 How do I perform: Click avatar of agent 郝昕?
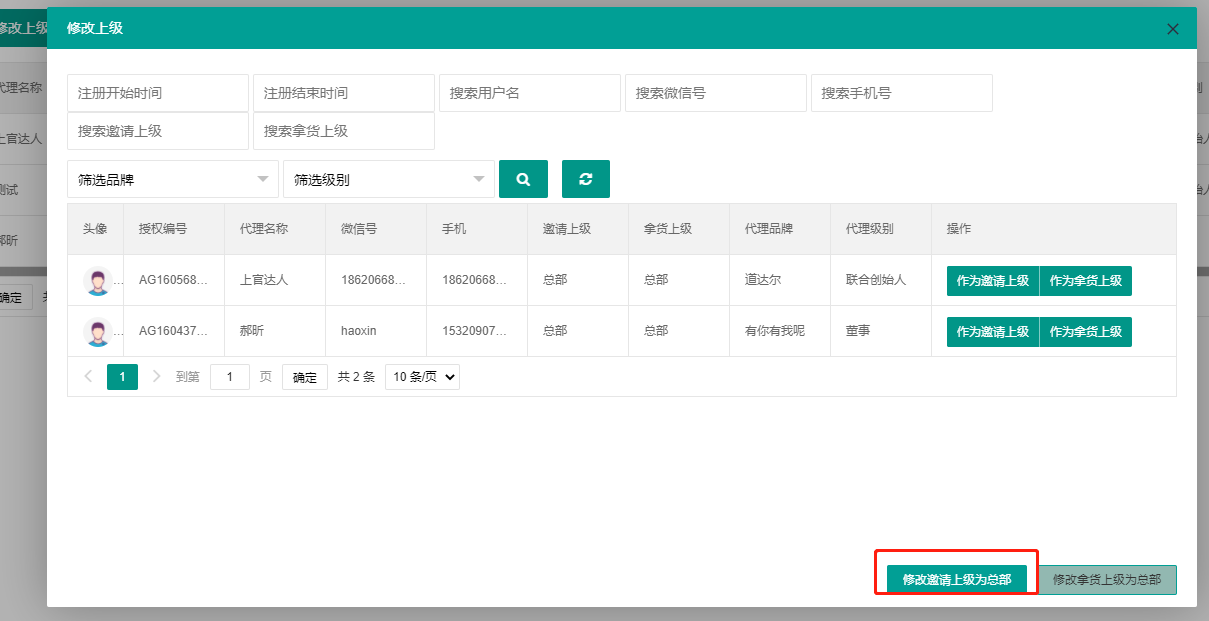(x=98, y=332)
